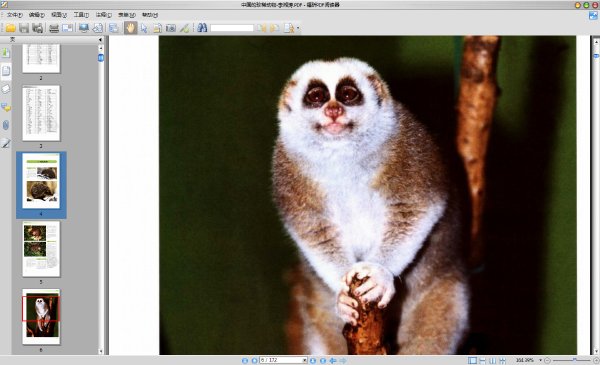The image size is (600, 365).
Task: Click inside the toolbar search text box
Action: click(x=232, y=28)
